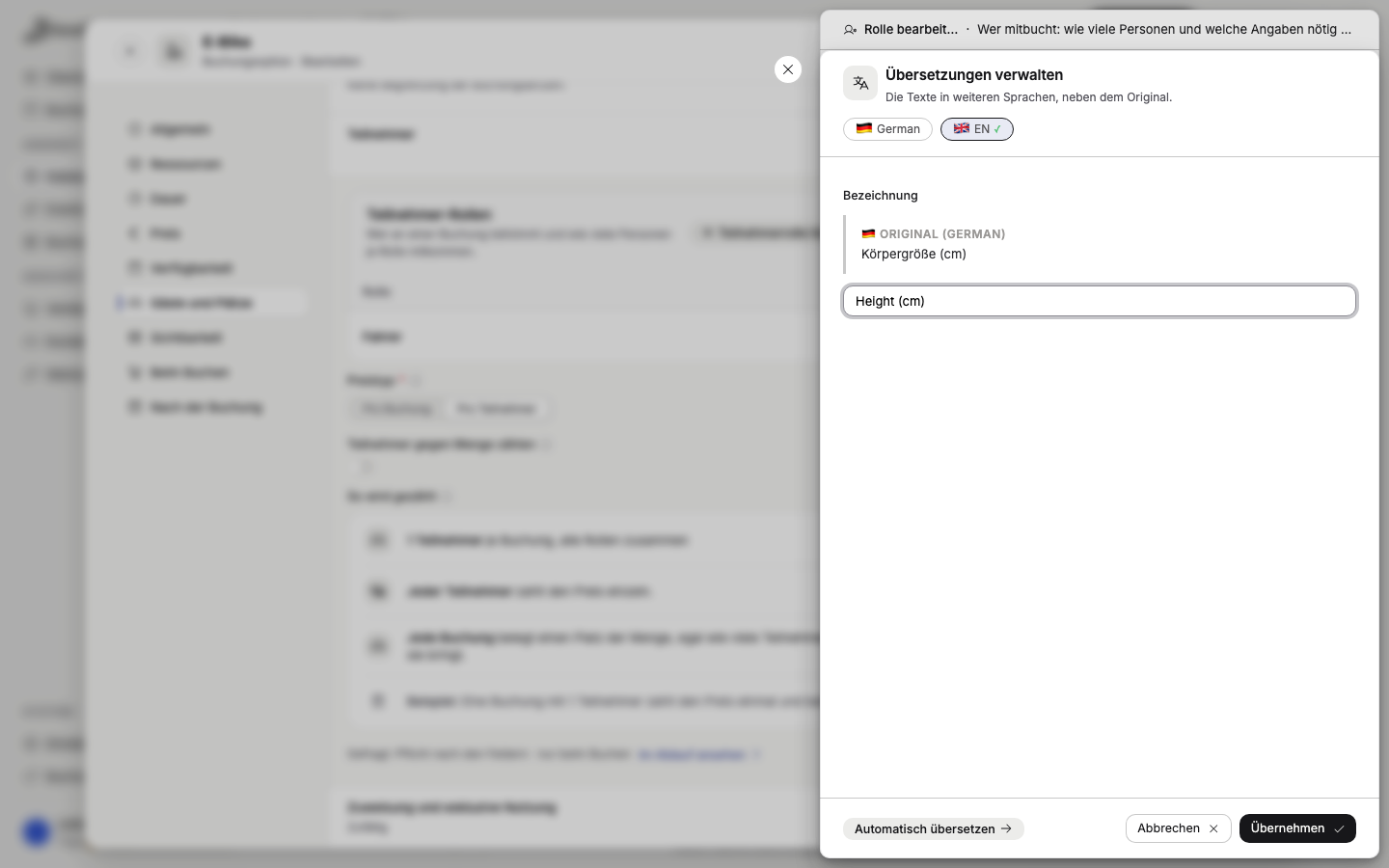Click the Übersetzungen verwalten heading
Screen dimensions: 1389x868
coord(974,75)
